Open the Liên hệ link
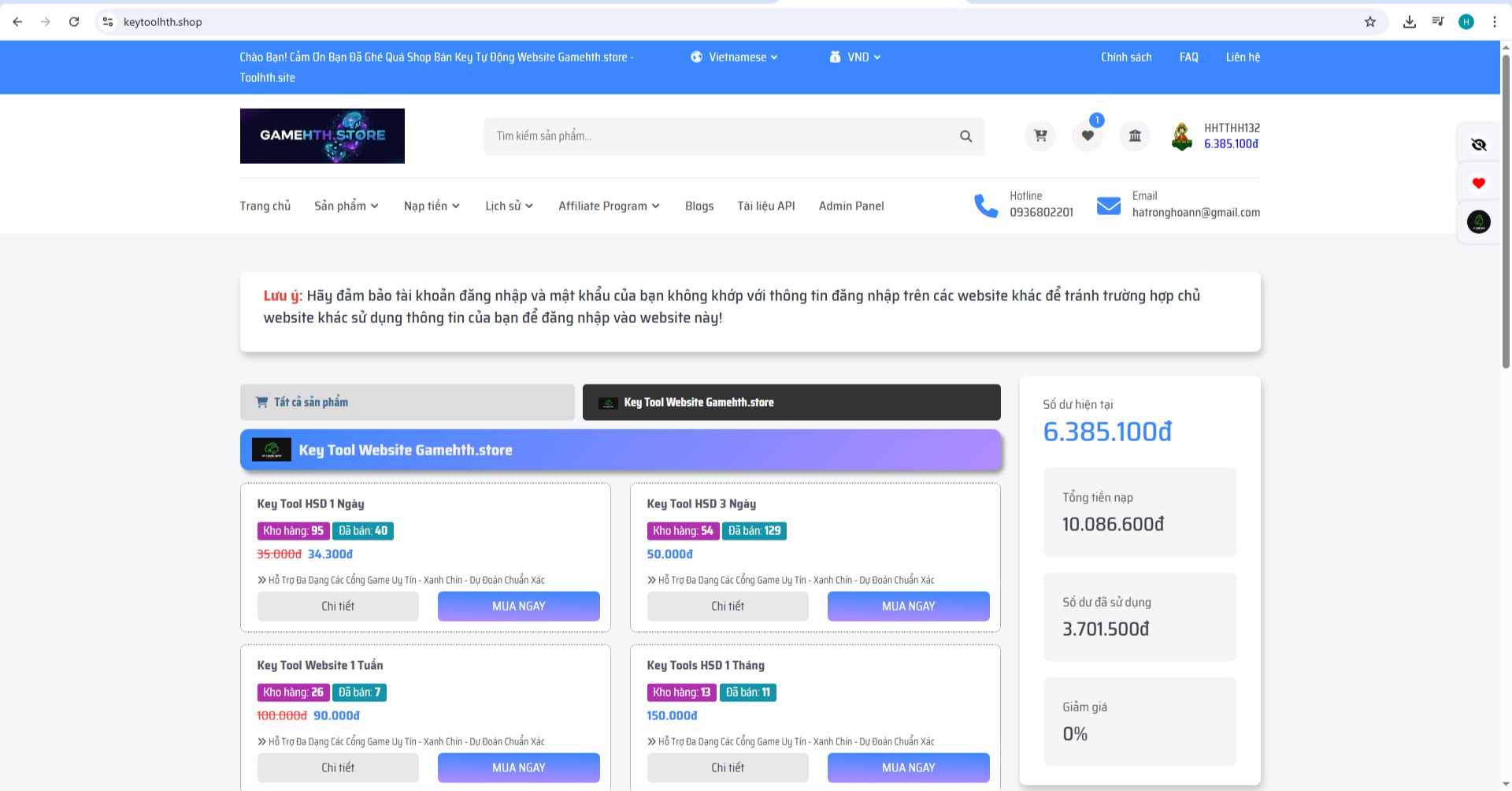 click(x=1243, y=57)
